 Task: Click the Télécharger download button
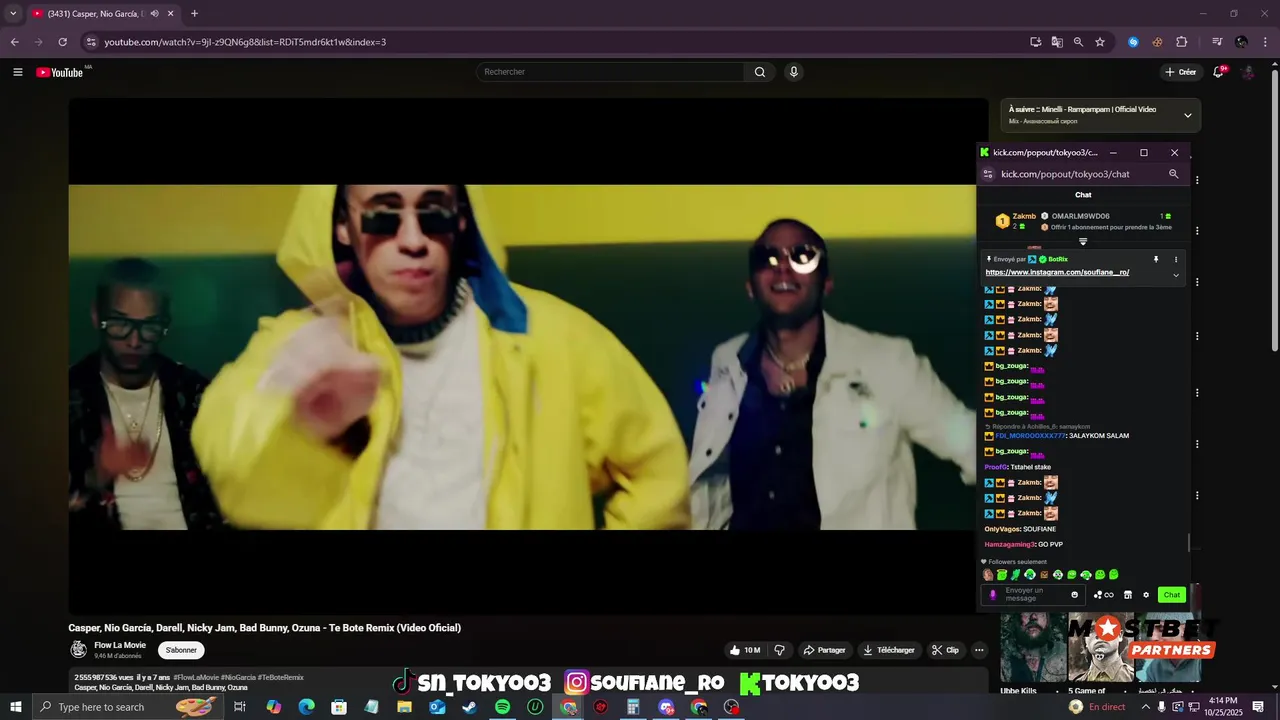coord(889,650)
